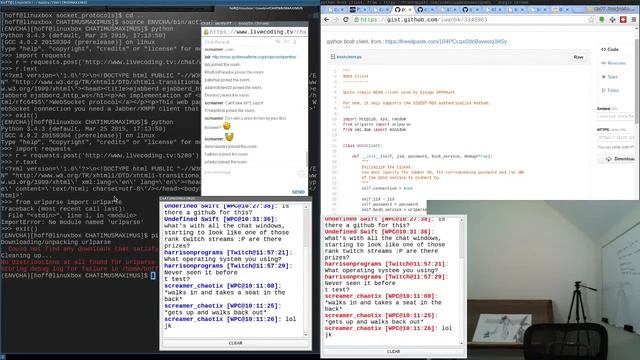
Task: Open Stars in the gist sidebar
Action: tap(610, 77)
